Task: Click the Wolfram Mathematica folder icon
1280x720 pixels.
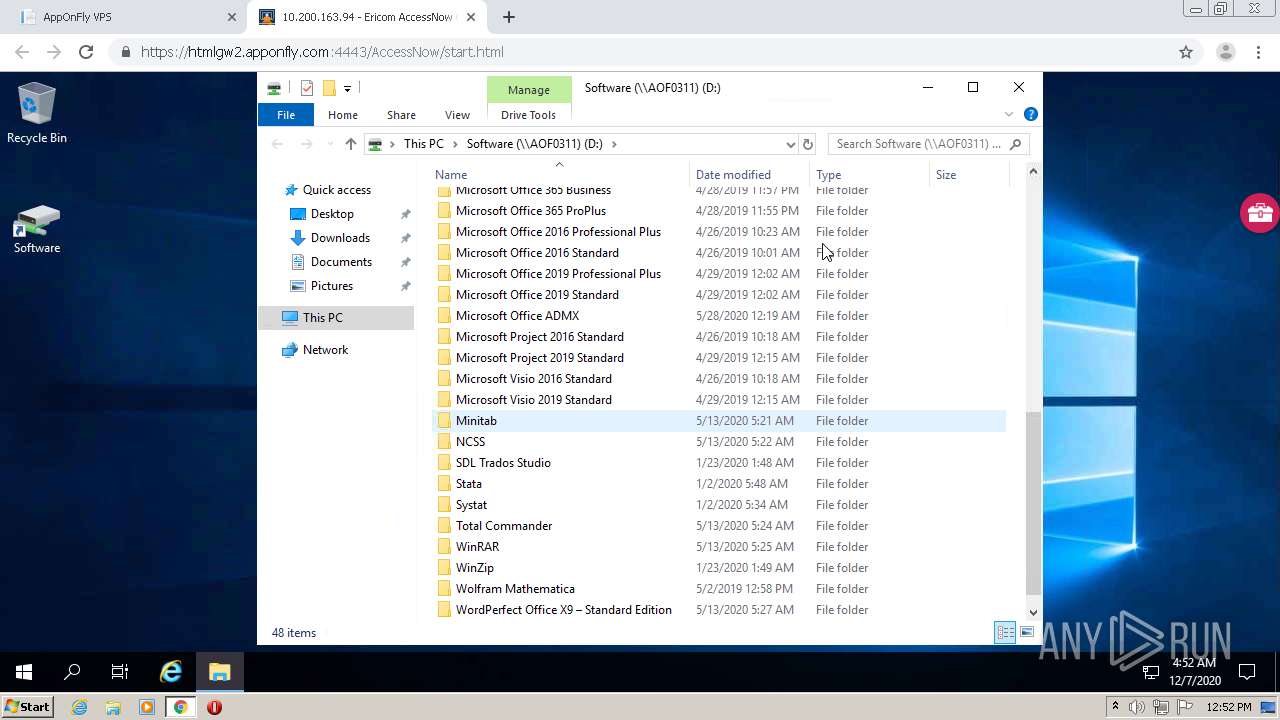Action: 444,589
